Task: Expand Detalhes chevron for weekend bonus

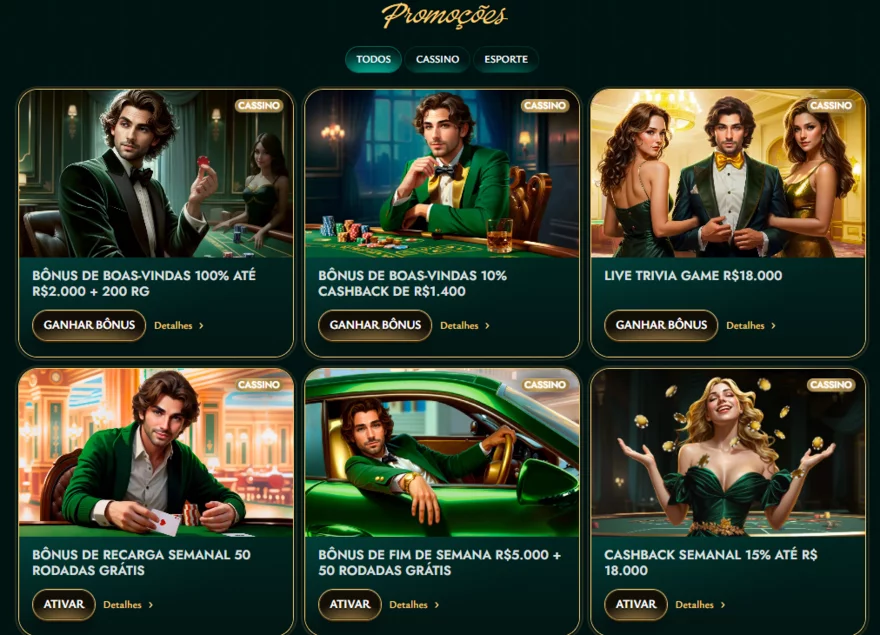Action: 437,605
